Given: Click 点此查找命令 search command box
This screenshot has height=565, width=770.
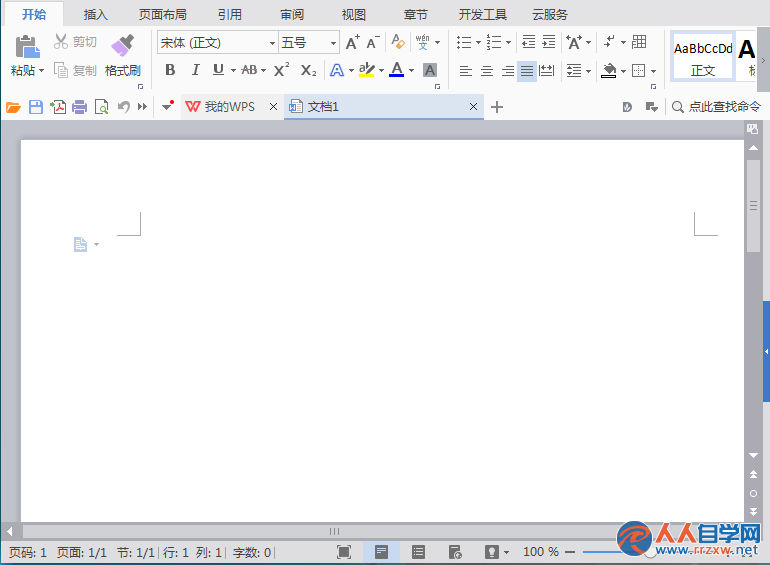Looking at the screenshot, I should 716,107.
